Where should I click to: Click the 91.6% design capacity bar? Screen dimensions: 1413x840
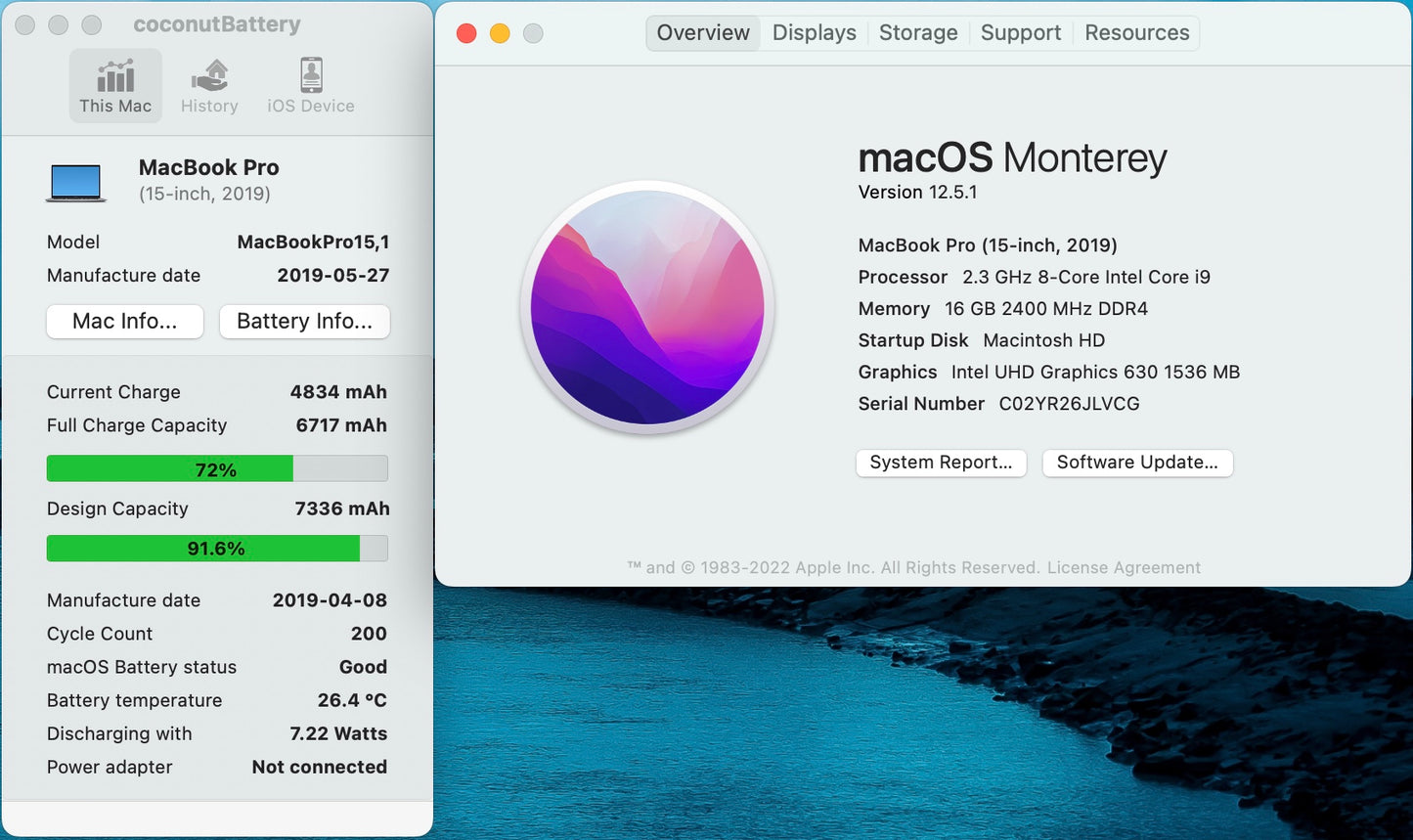coord(216,548)
